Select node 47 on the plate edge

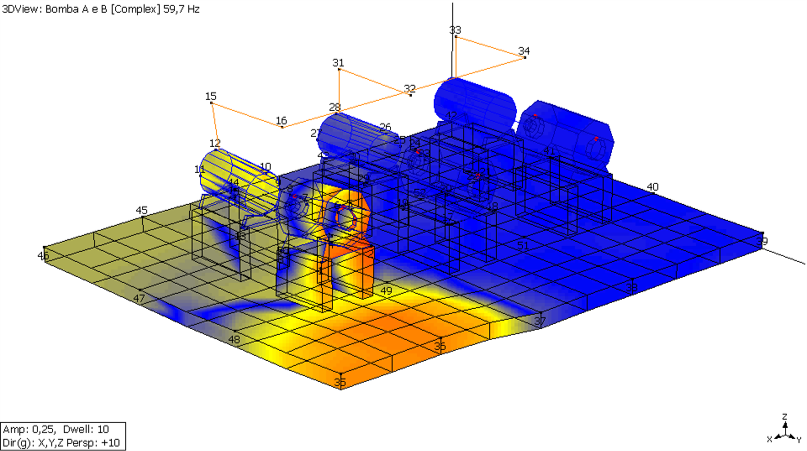[139, 299]
